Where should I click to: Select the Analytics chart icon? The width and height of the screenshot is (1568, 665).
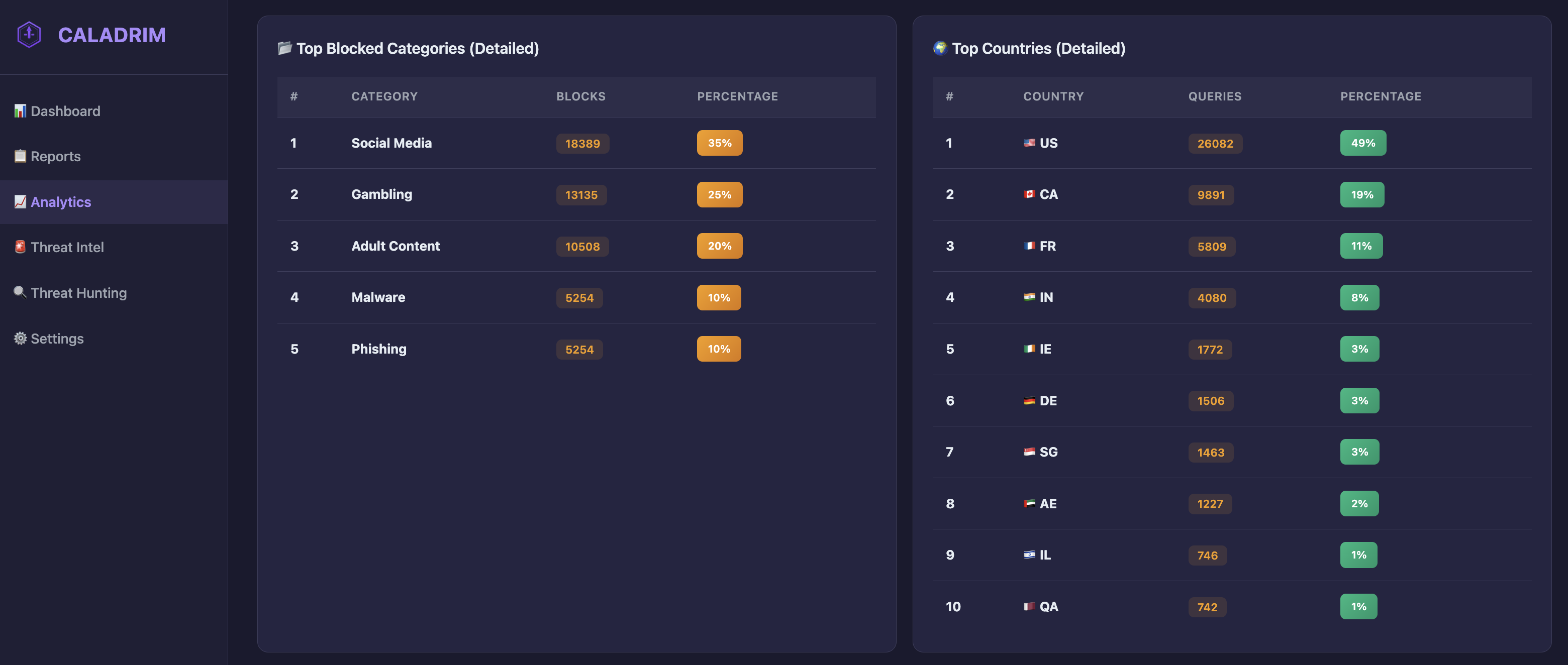20,201
